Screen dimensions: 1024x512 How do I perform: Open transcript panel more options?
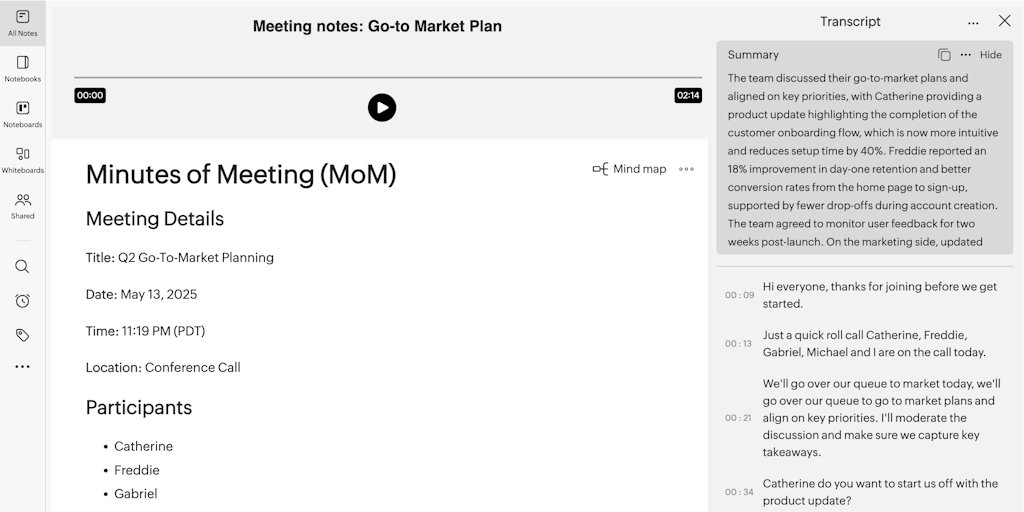coord(973,23)
